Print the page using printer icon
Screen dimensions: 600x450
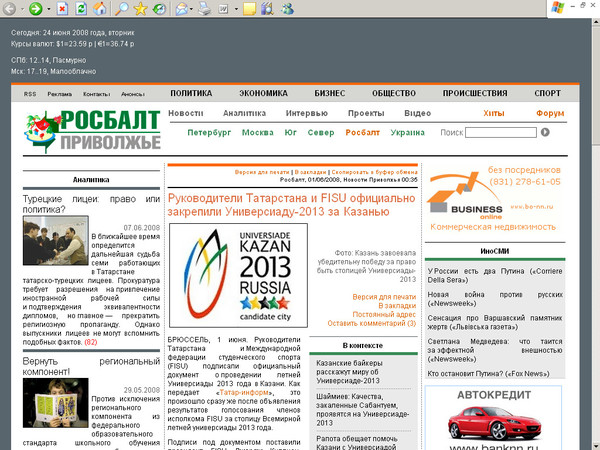click(x=204, y=9)
